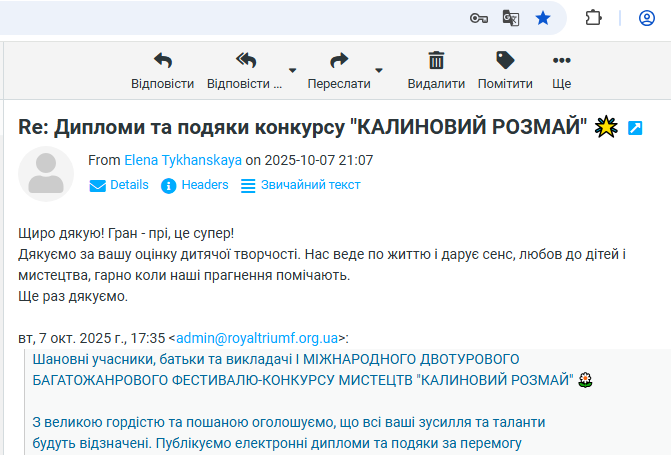This screenshot has height=455, width=671.
Task: Click the admin@royaltriumf.org.ua email link
Action: (257, 338)
